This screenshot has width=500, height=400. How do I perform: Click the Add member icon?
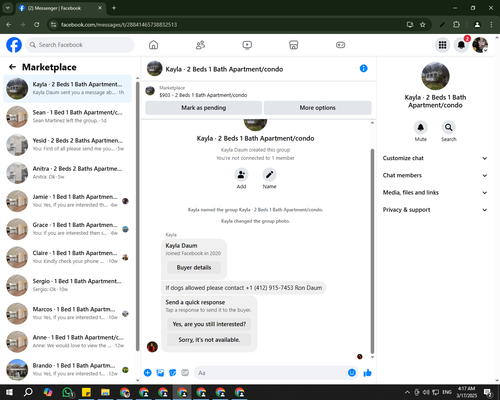point(241,175)
